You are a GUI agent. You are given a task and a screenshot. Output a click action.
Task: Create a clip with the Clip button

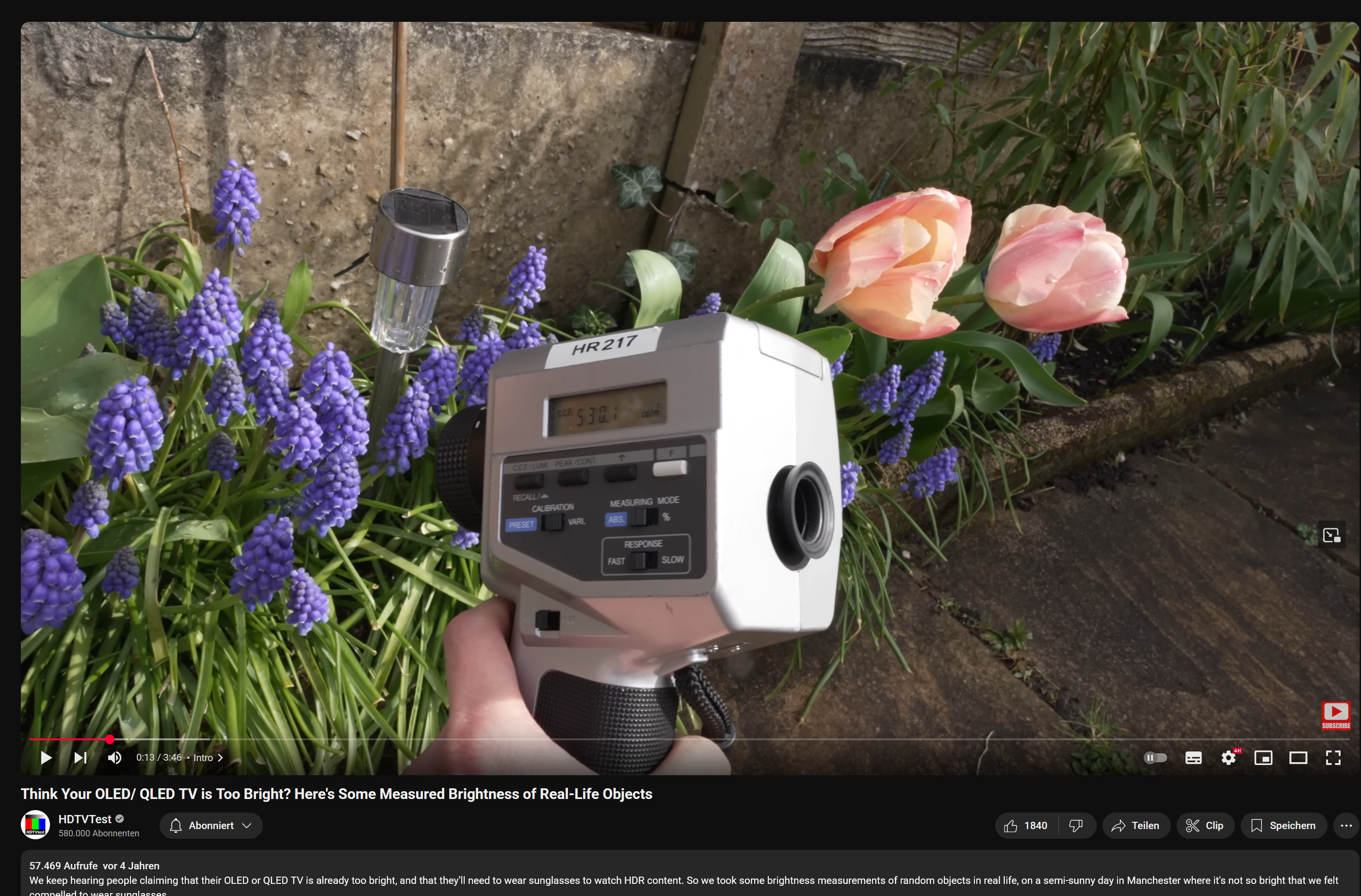point(1205,826)
